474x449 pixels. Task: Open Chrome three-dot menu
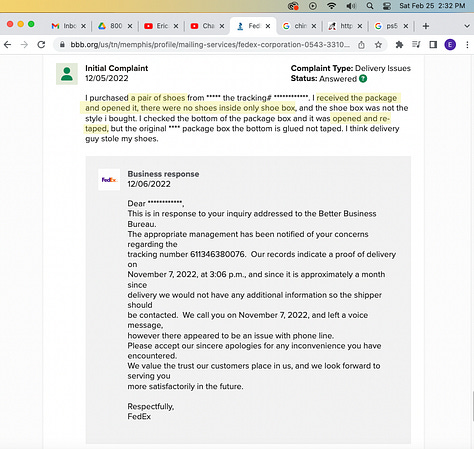pyautogui.click(x=467, y=45)
